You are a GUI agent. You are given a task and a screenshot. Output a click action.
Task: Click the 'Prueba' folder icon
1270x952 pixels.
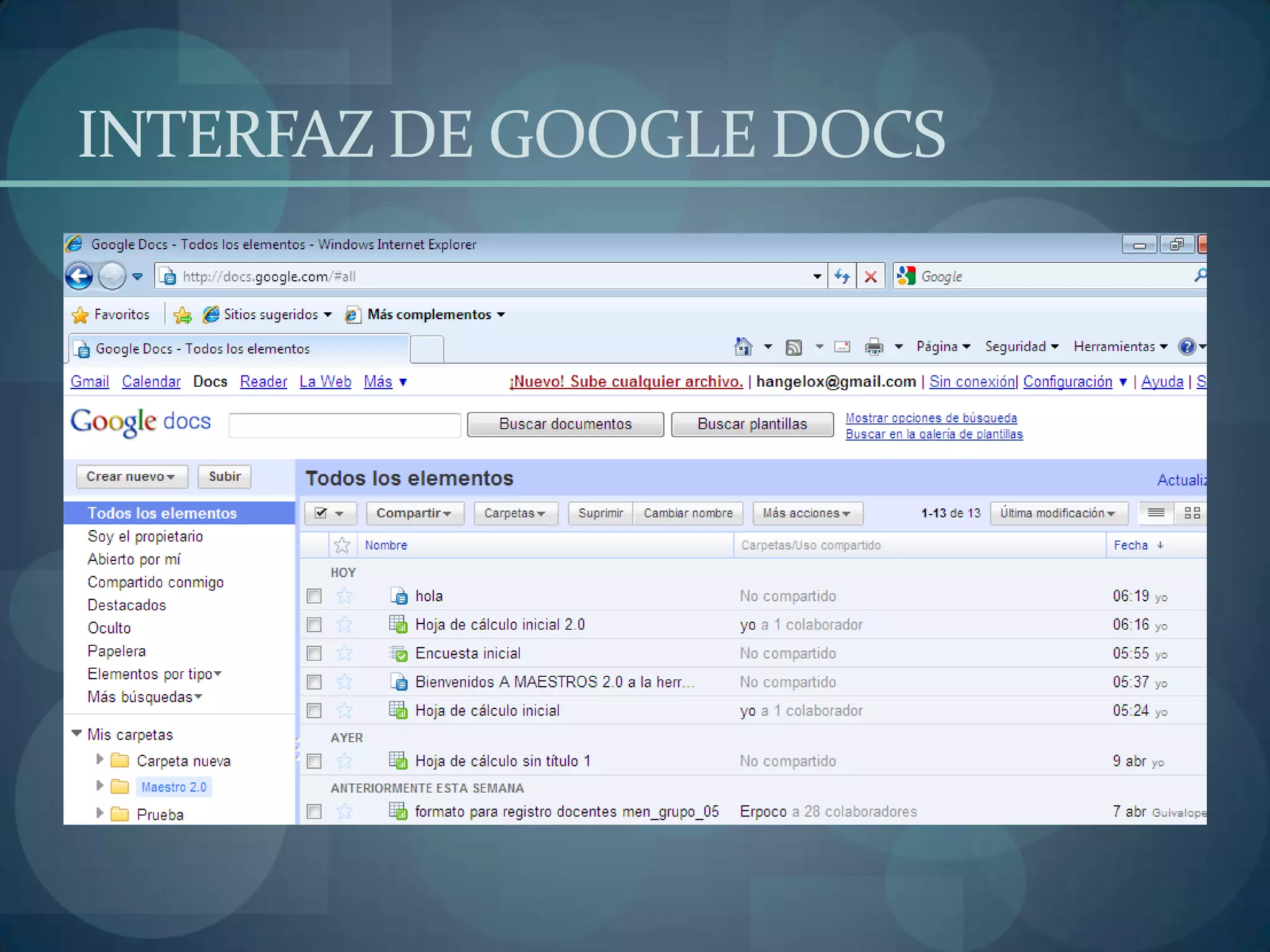point(120,814)
